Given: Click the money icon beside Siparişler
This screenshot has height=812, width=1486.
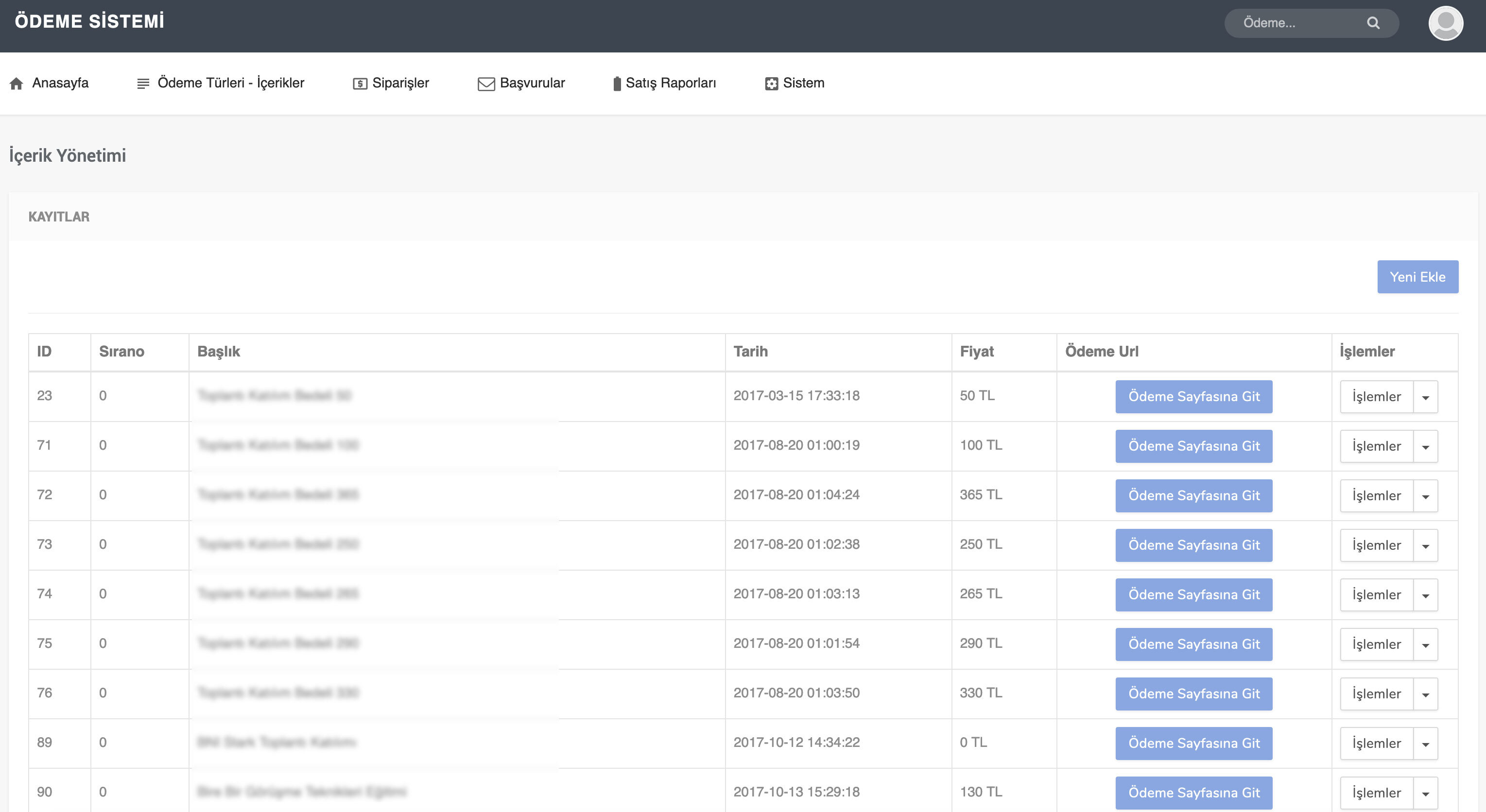Looking at the screenshot, I should coord(360,84).
